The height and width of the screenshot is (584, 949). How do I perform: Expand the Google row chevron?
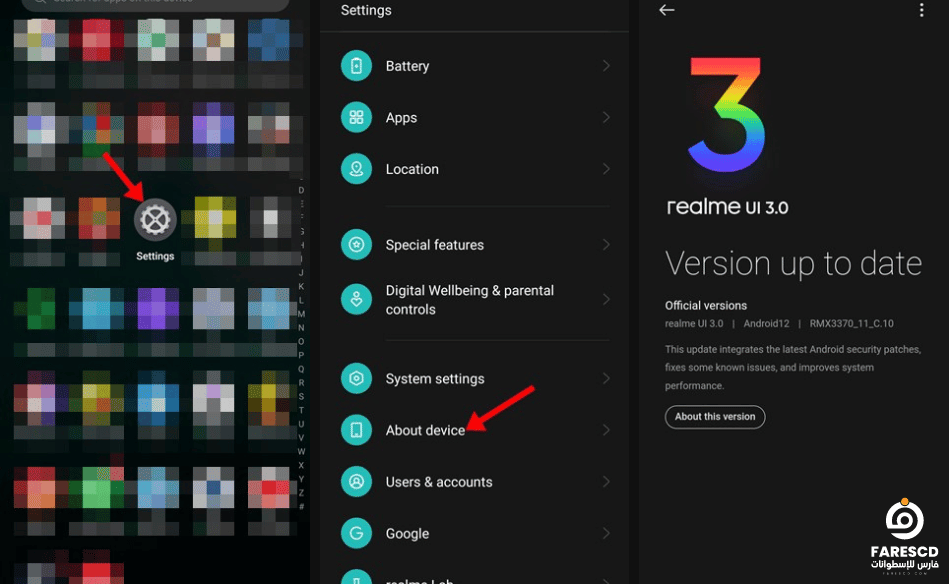(x=606, y=533)
